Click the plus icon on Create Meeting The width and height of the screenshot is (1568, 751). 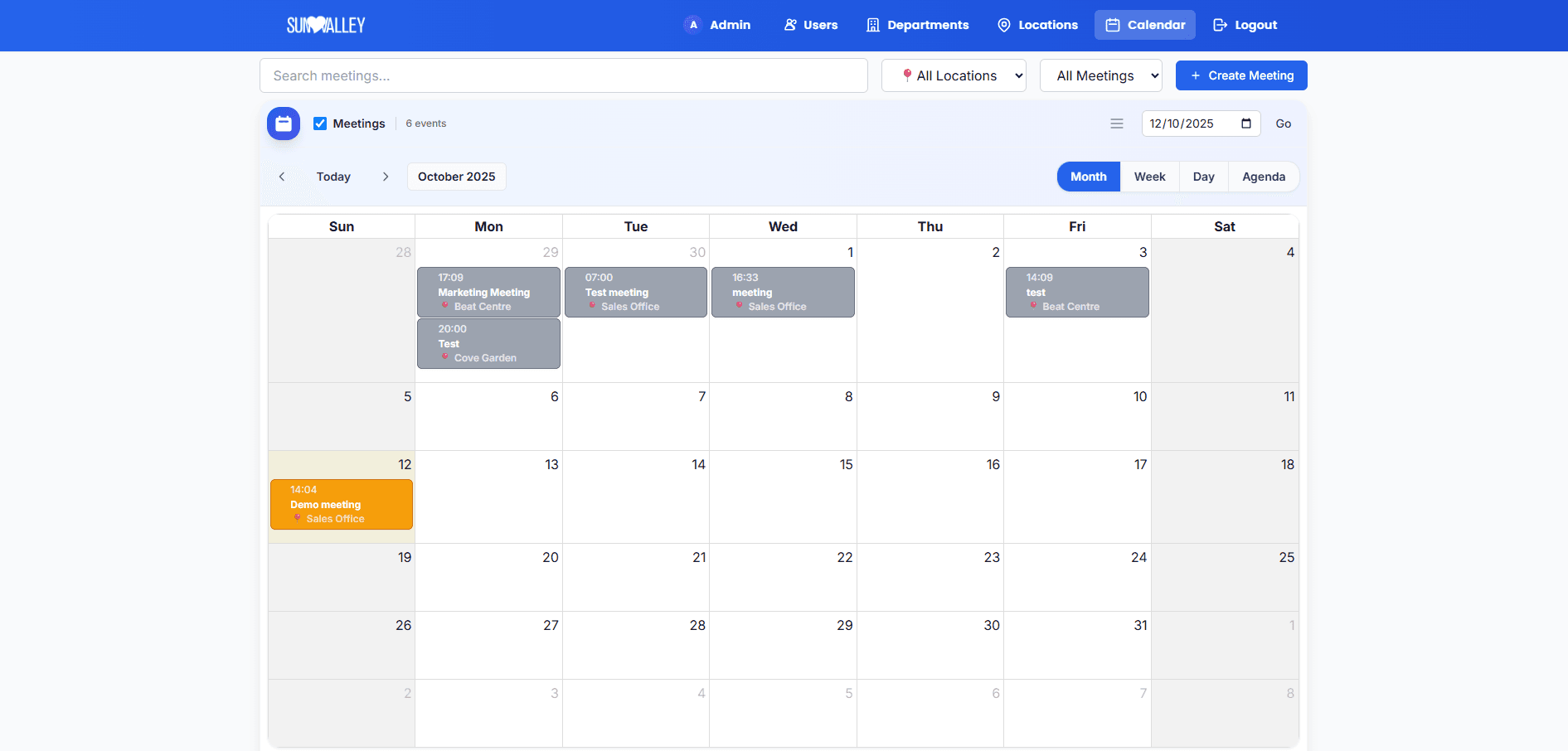(x=1196, y=75)
